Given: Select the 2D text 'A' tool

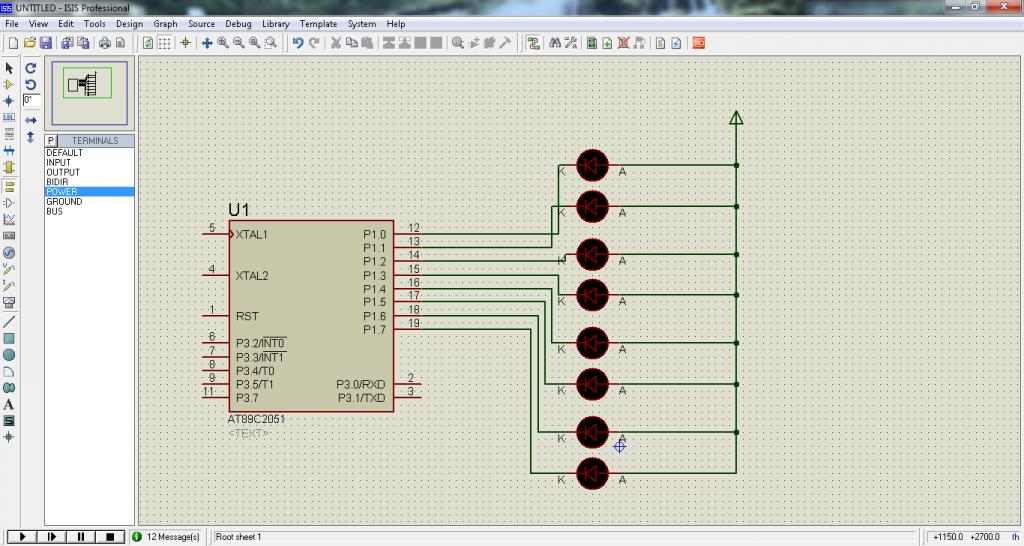Looking at the screenshot, I should [x=9, y=404].
